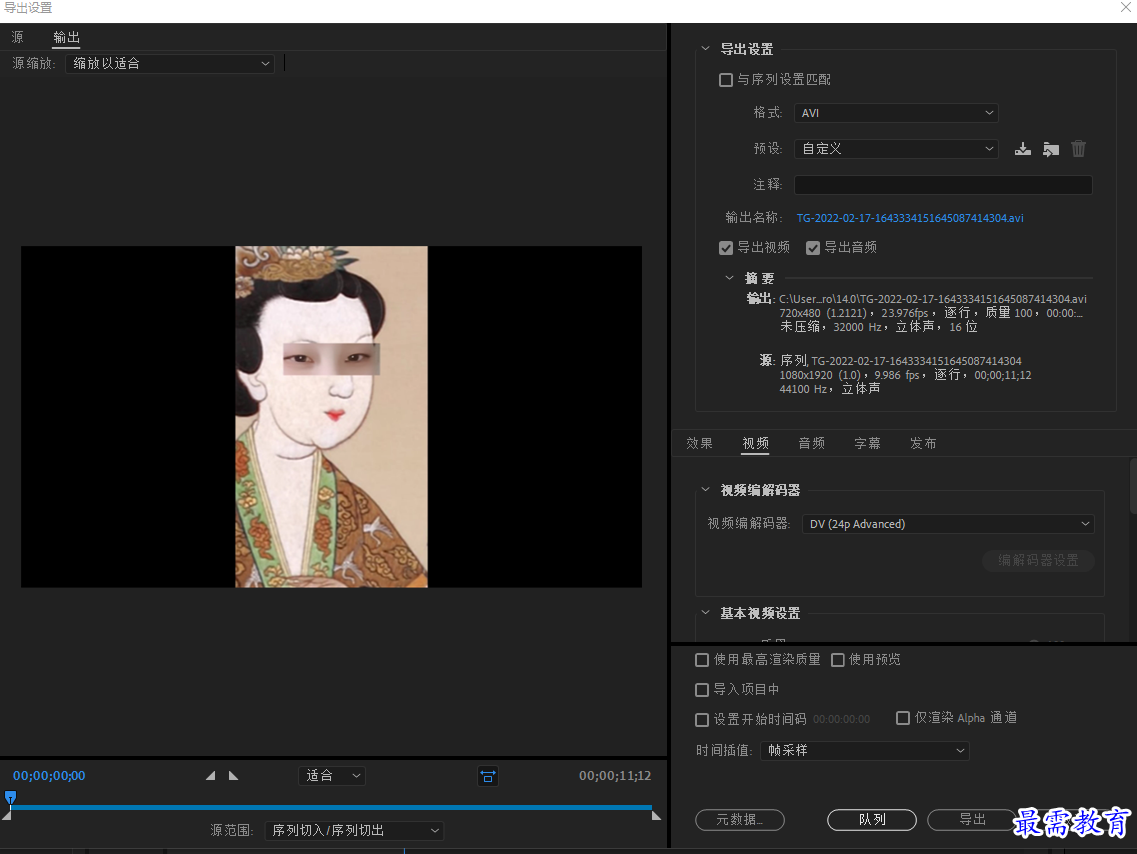Open the 时间插值 帧采样 dropdown
This screenshot has height=854, width=1137.
[864, 750]
